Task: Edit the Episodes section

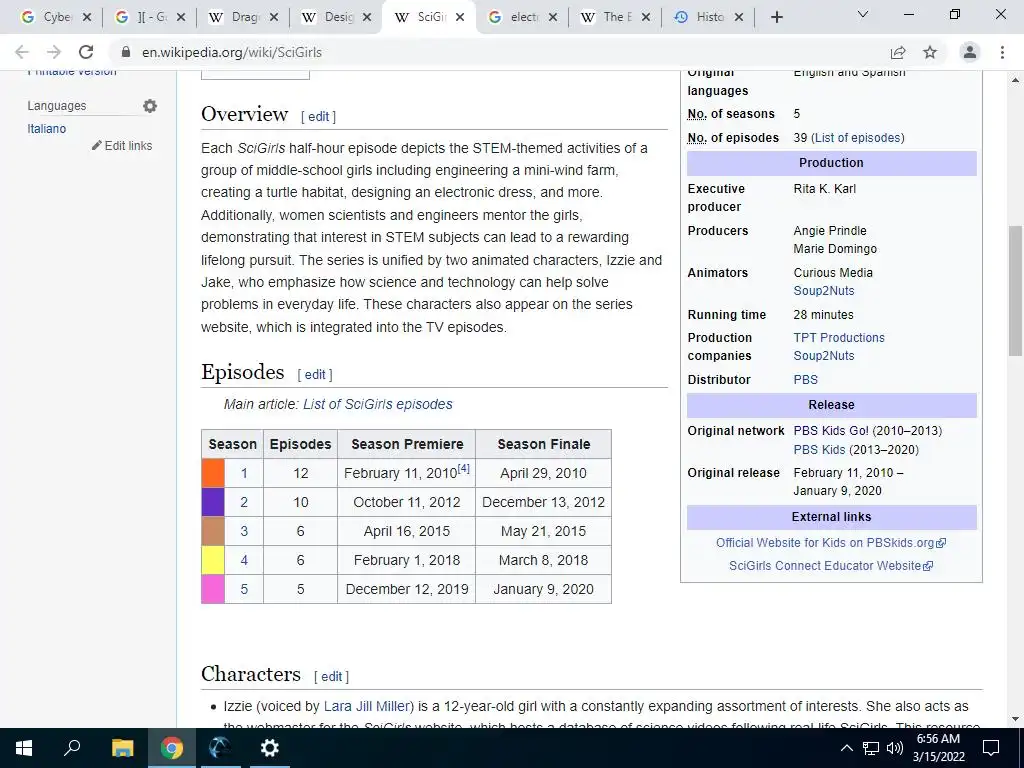Action: click(x=315, y=374)
